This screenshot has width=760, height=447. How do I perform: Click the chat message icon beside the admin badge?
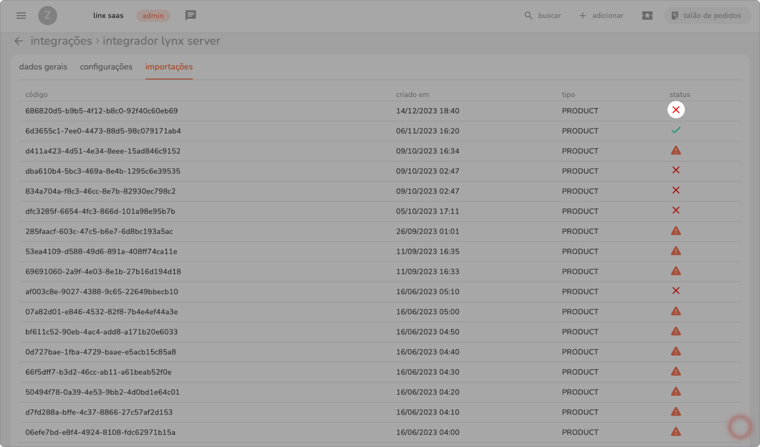coord(190,16)
